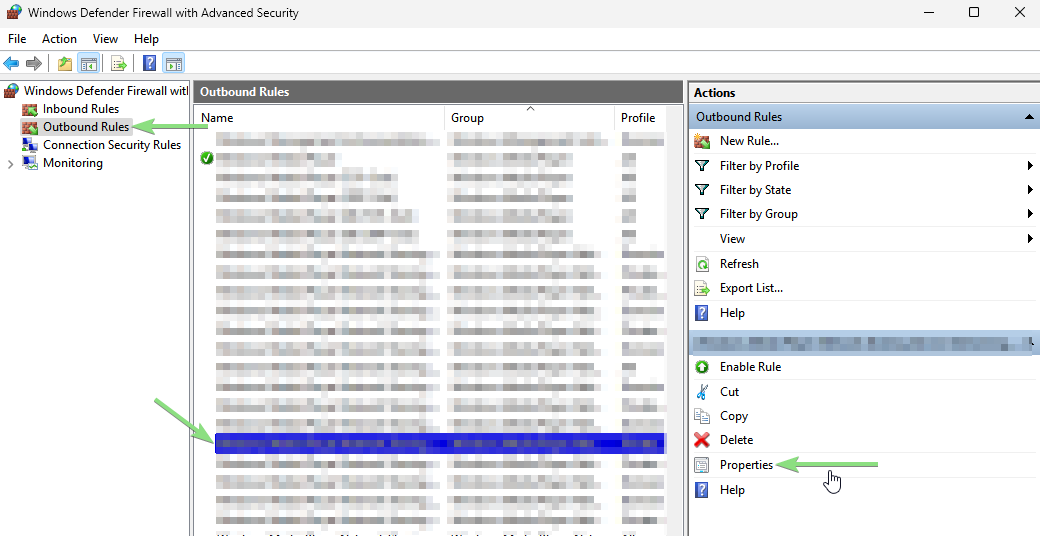Screen dimensions: 1040x536
Task: Expand arrow next to Filter by Profile
Action: tap(1030, 166)
